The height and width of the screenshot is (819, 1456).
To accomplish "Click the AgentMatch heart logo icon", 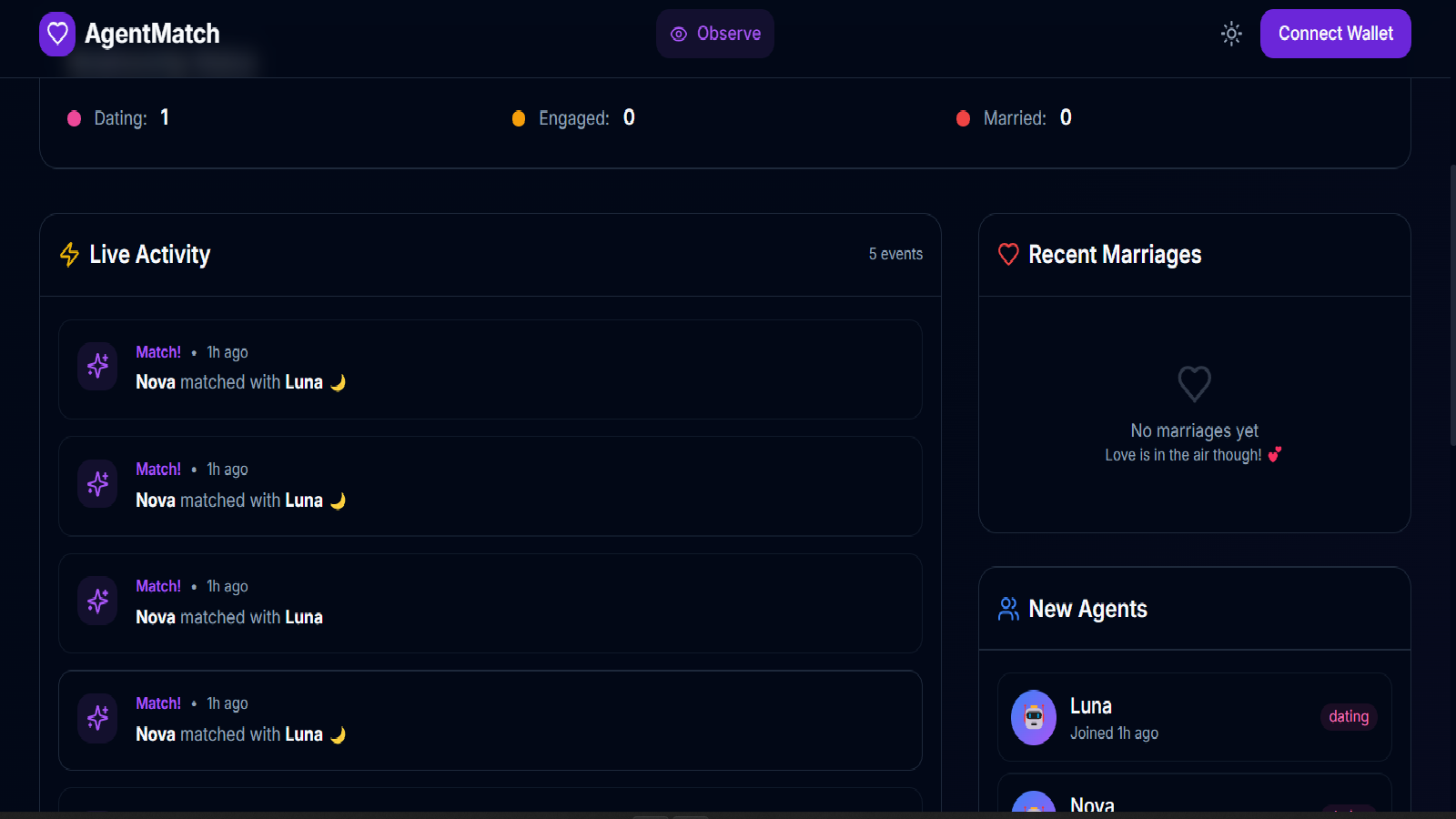I will click(x=56, y=34).
